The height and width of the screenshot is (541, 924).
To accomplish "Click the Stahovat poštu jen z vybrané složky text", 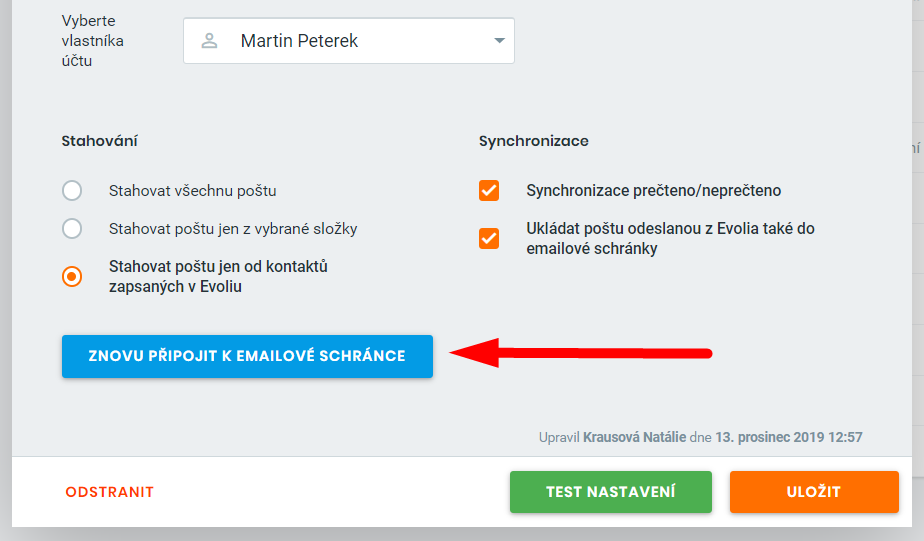I will [233, 229].
